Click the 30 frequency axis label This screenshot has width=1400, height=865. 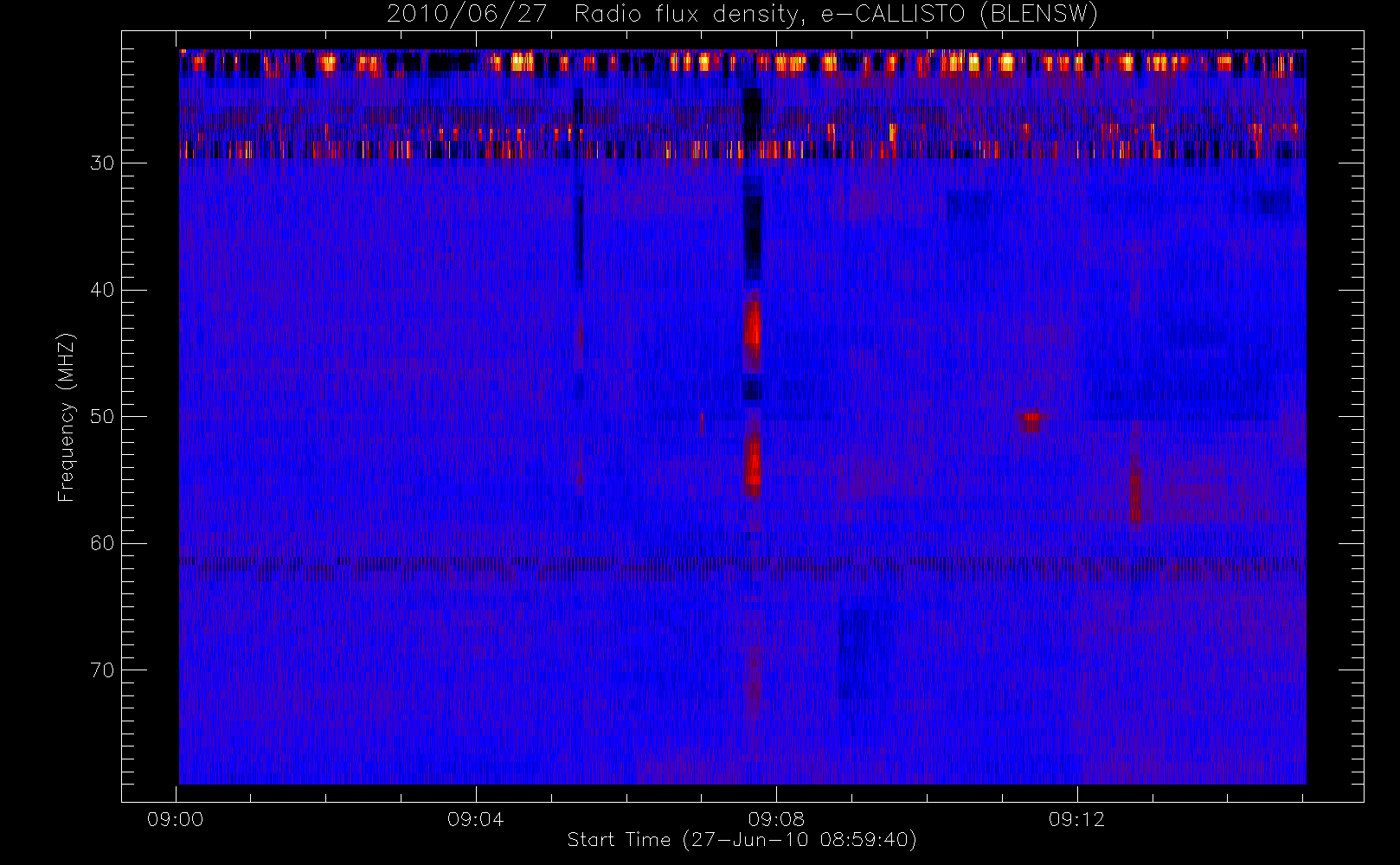102,163
